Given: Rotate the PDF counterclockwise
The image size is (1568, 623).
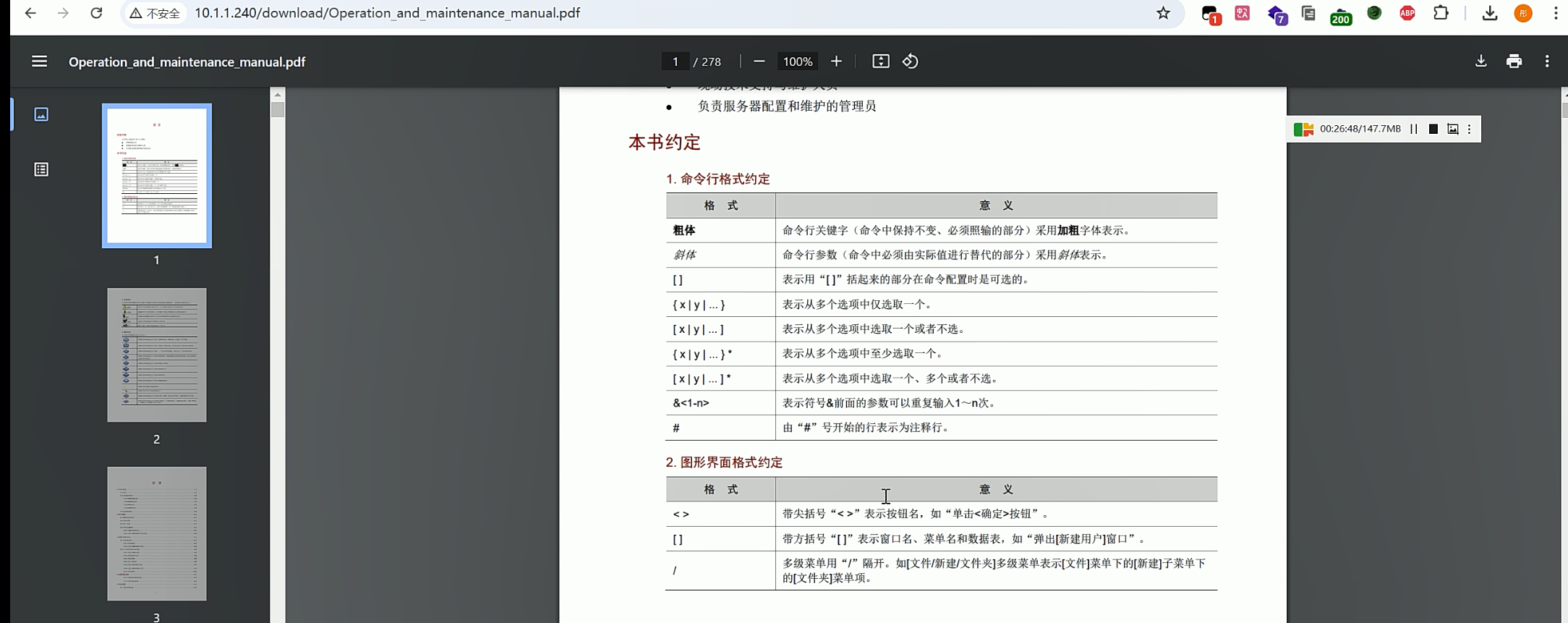Looking at the screenshot, I should [x=911, y=62].
